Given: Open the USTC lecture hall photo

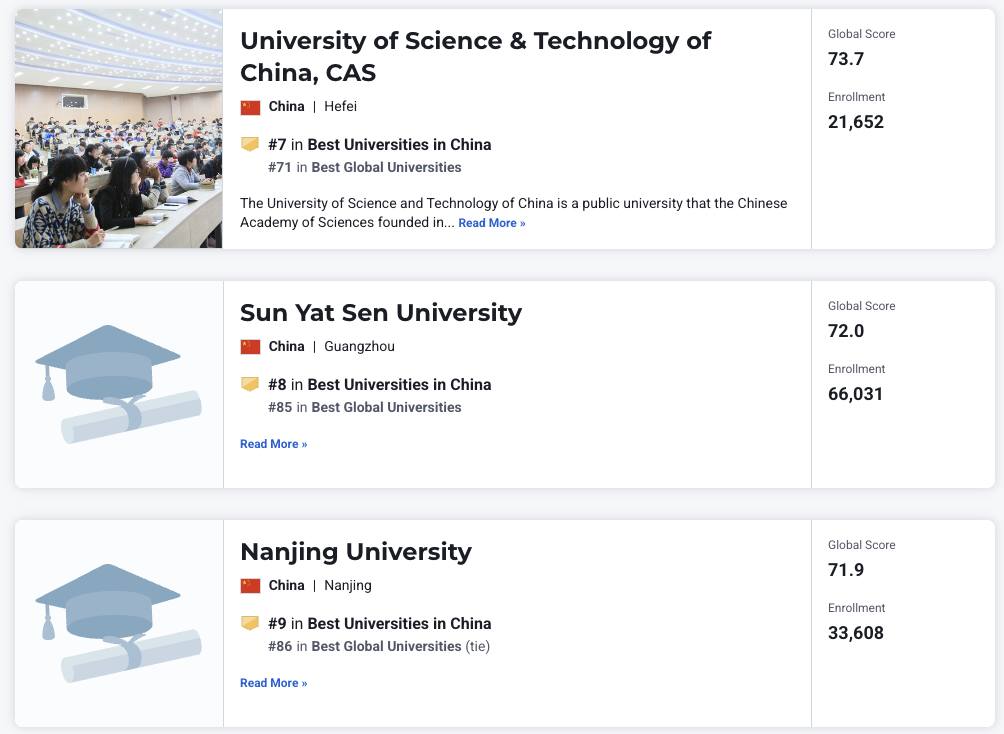Looking at the screenshot, I should [118, 129].
